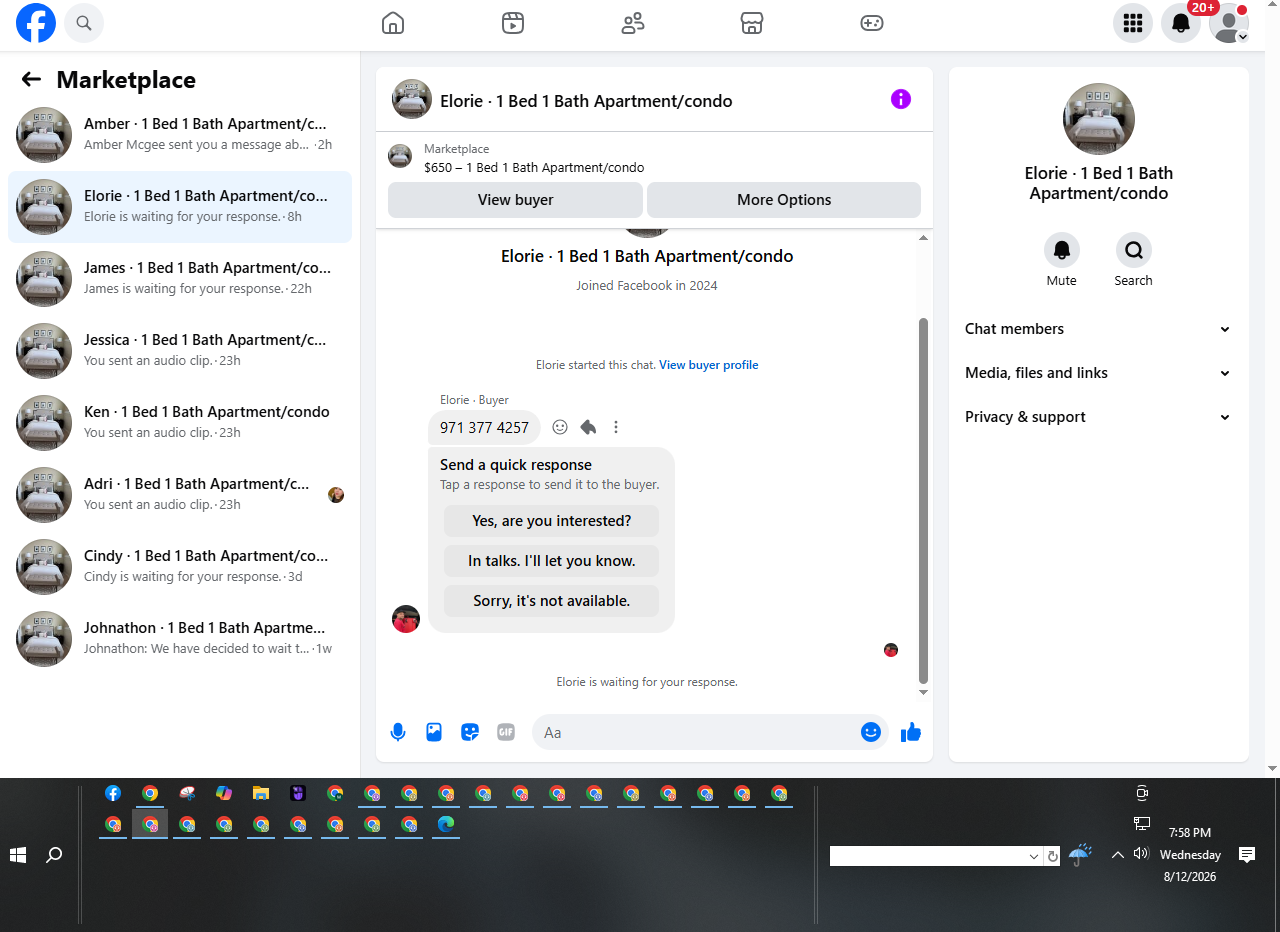Click the purple conversation information icon
1280x932 pixels.
[x=901, y=99]
